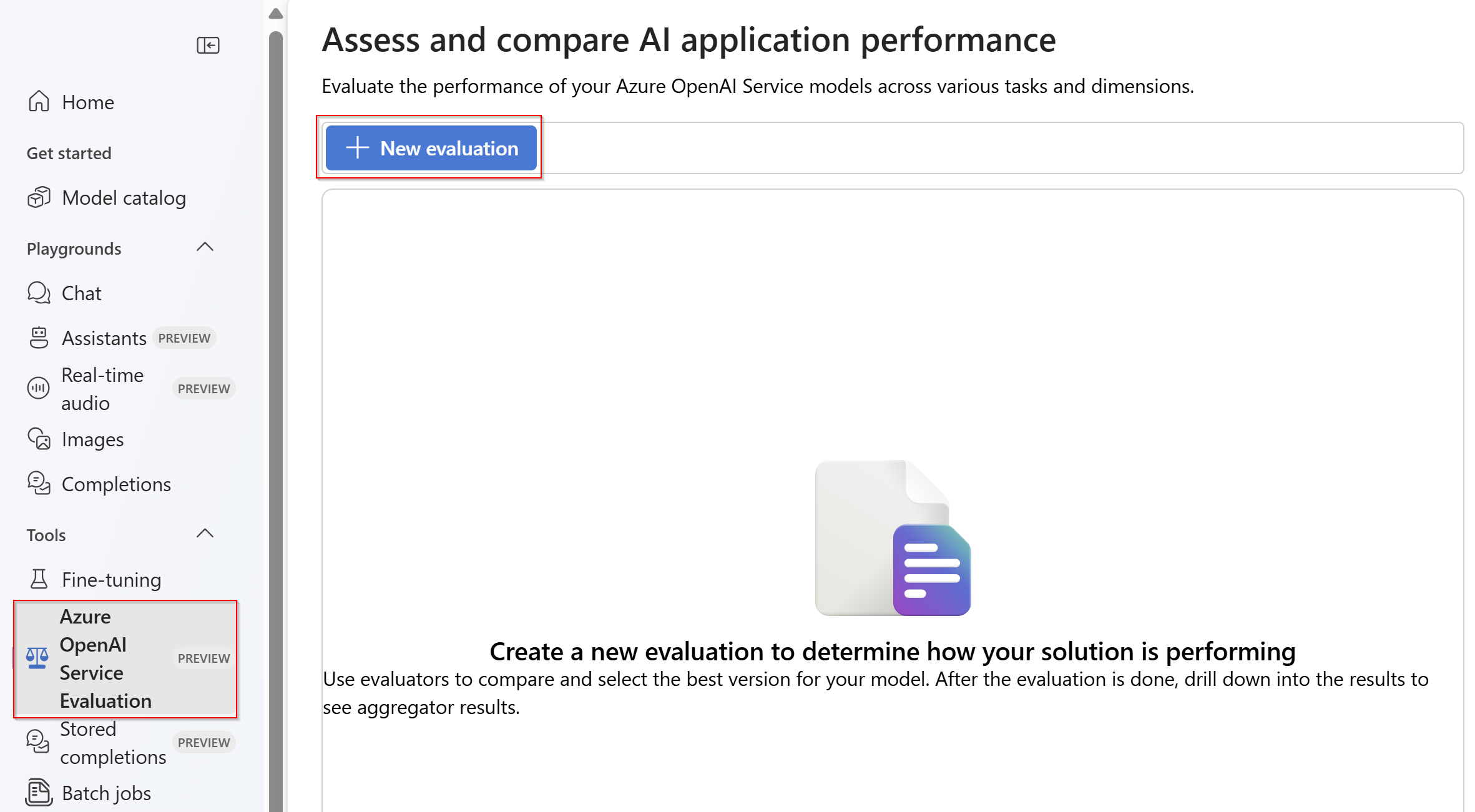Click the Real-time audio waveform icon
Image resolution: width=1475 pixels, height=812 pixels.
[x=38, y=388]
